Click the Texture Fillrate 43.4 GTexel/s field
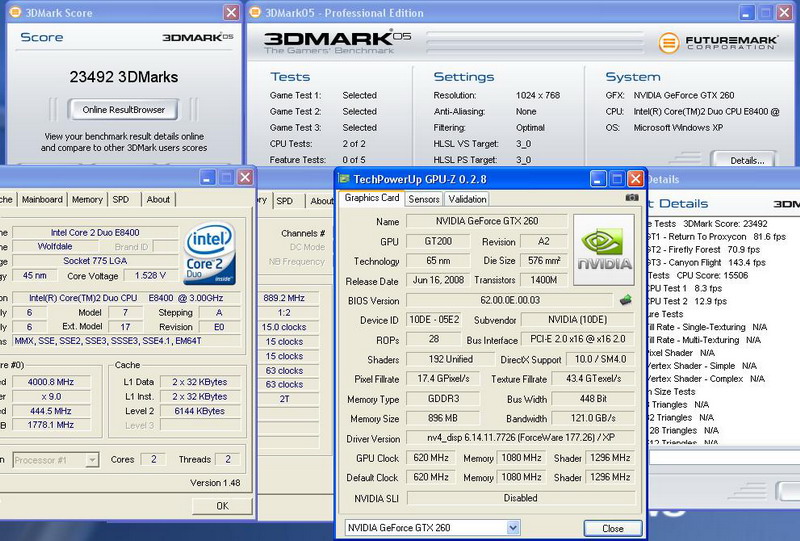The height and width of the screenshot is (541, 800). [x=593, y=379]
